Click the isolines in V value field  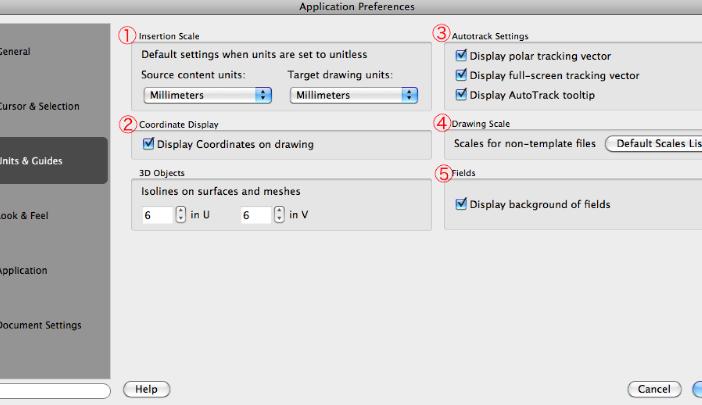[256, 215]
